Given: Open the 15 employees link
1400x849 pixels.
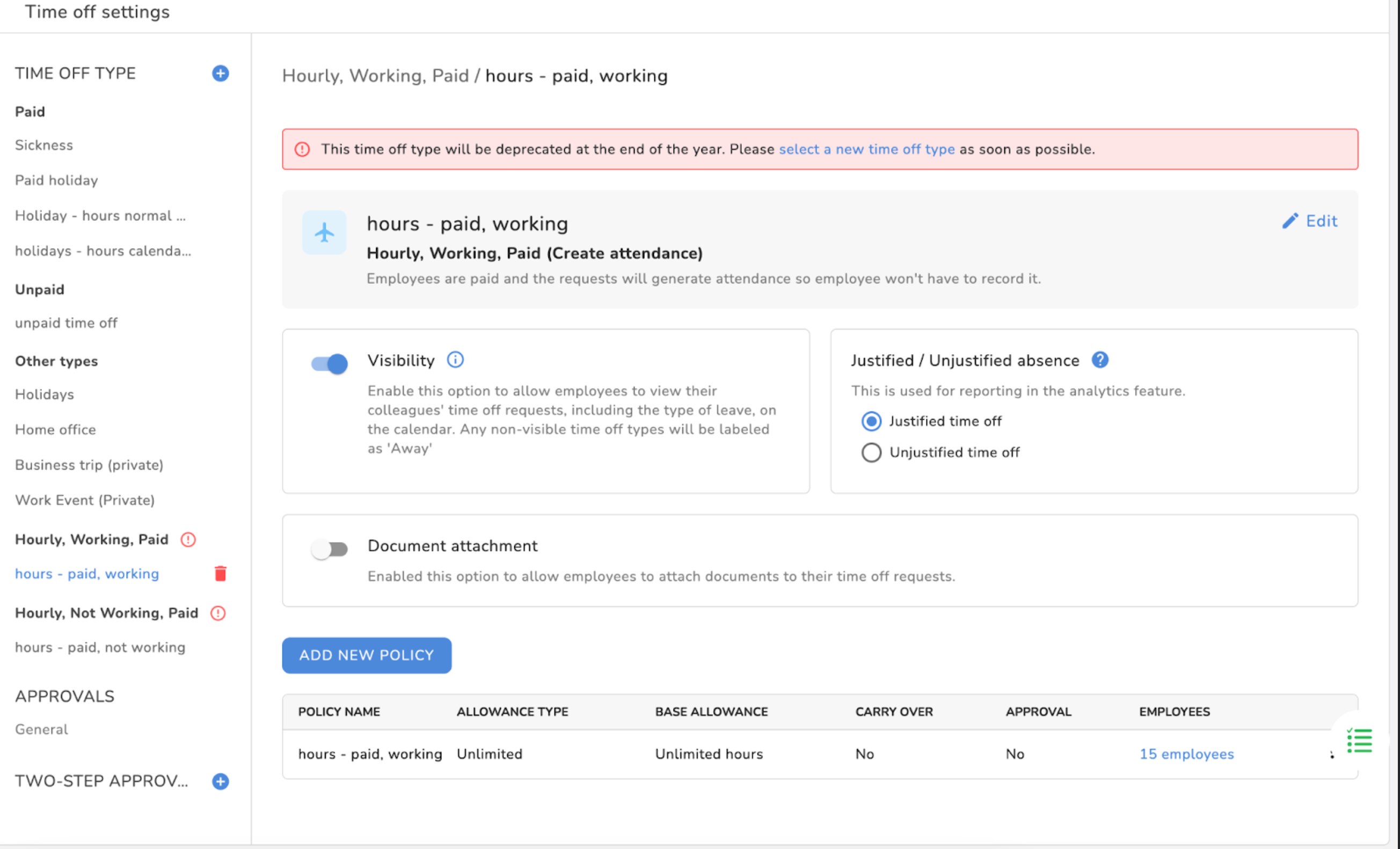Looking at the screenshot, I should pyautogui.click(x=1186, y=754).
